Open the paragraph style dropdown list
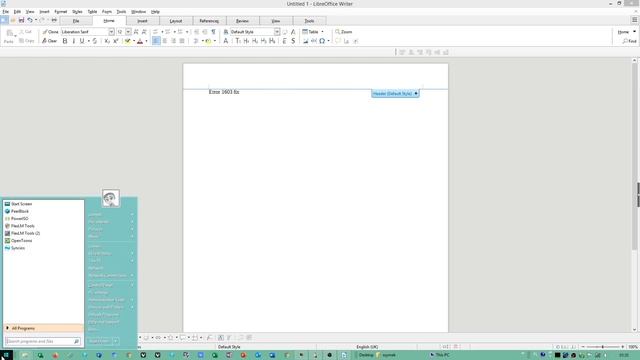This screenshot has width=640, height=360. click(277, 32)
